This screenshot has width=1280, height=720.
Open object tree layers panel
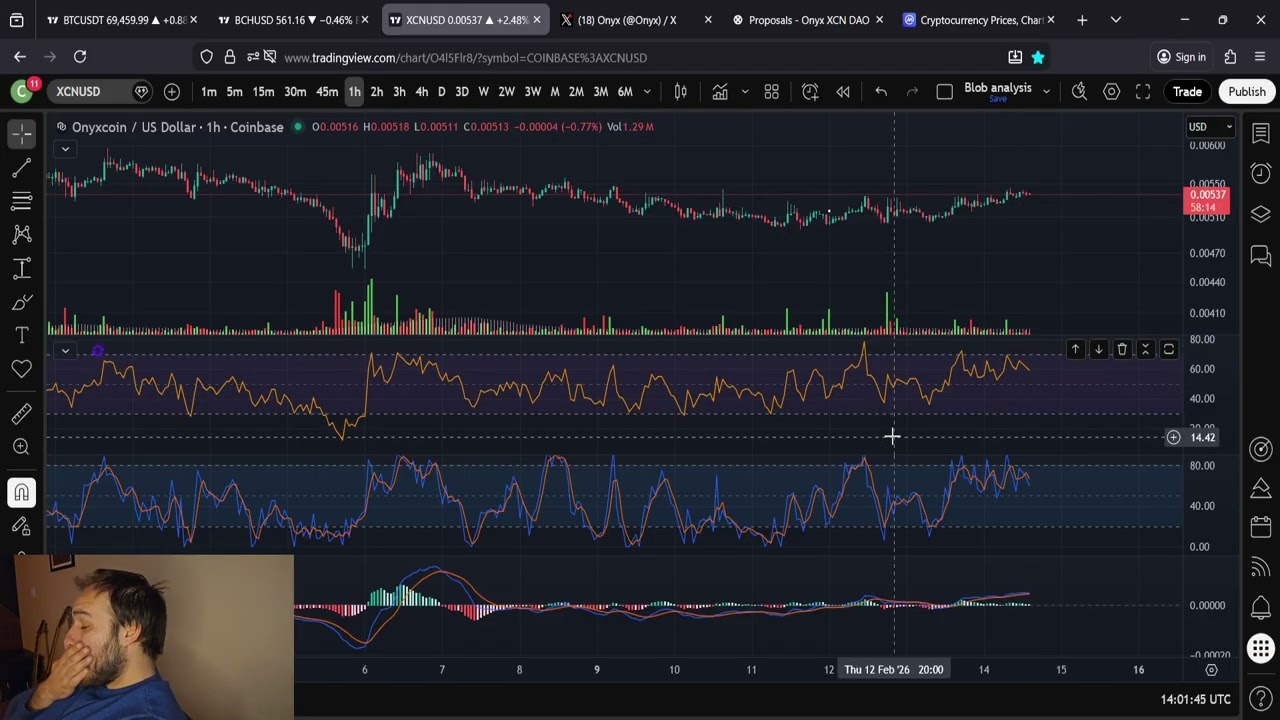coord(1261,214)
